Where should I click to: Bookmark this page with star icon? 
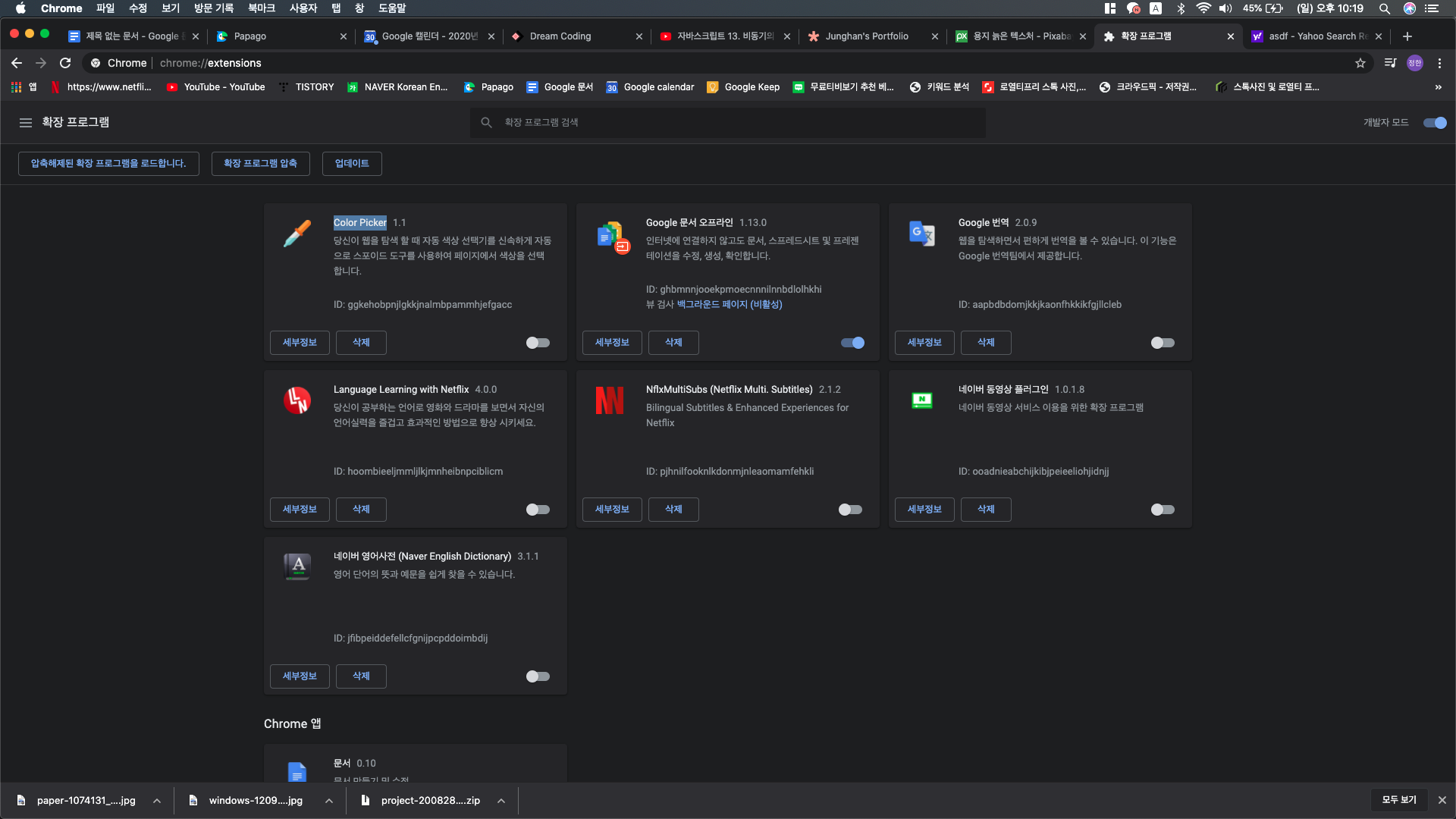pyautogui.click(x=1360, y=63)
